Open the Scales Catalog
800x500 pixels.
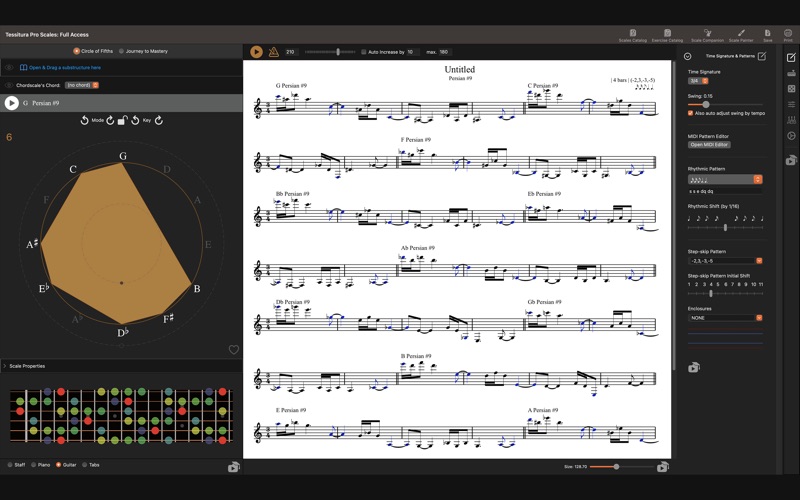click(633, 35)
